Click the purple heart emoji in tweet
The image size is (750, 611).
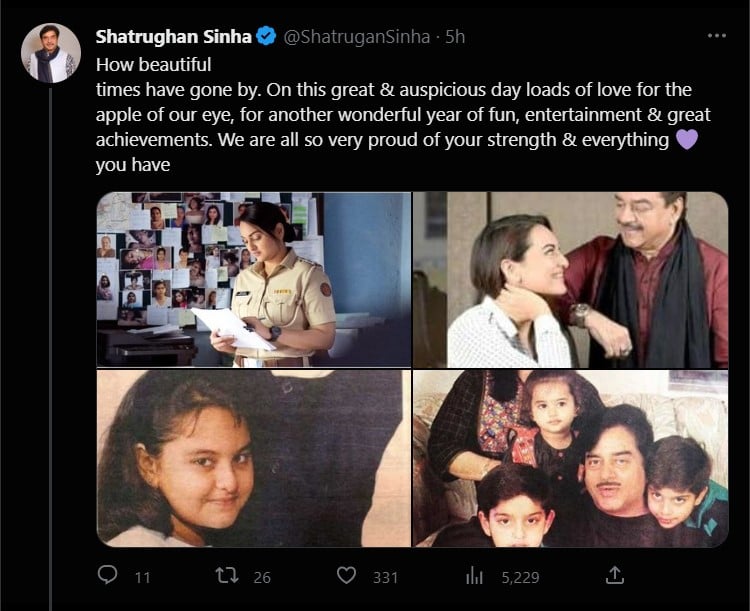point(687,140)
